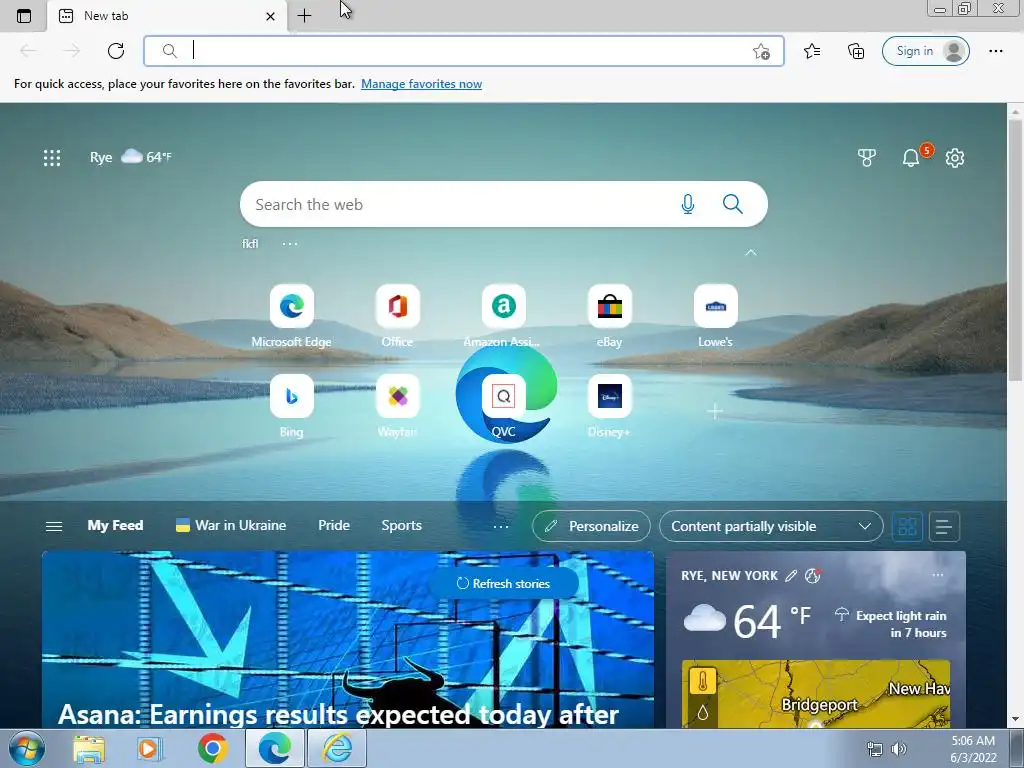Open Rye 64°F weather summary
The height and width of the screenshot is (768, 1024).
(x=131, y=157)
